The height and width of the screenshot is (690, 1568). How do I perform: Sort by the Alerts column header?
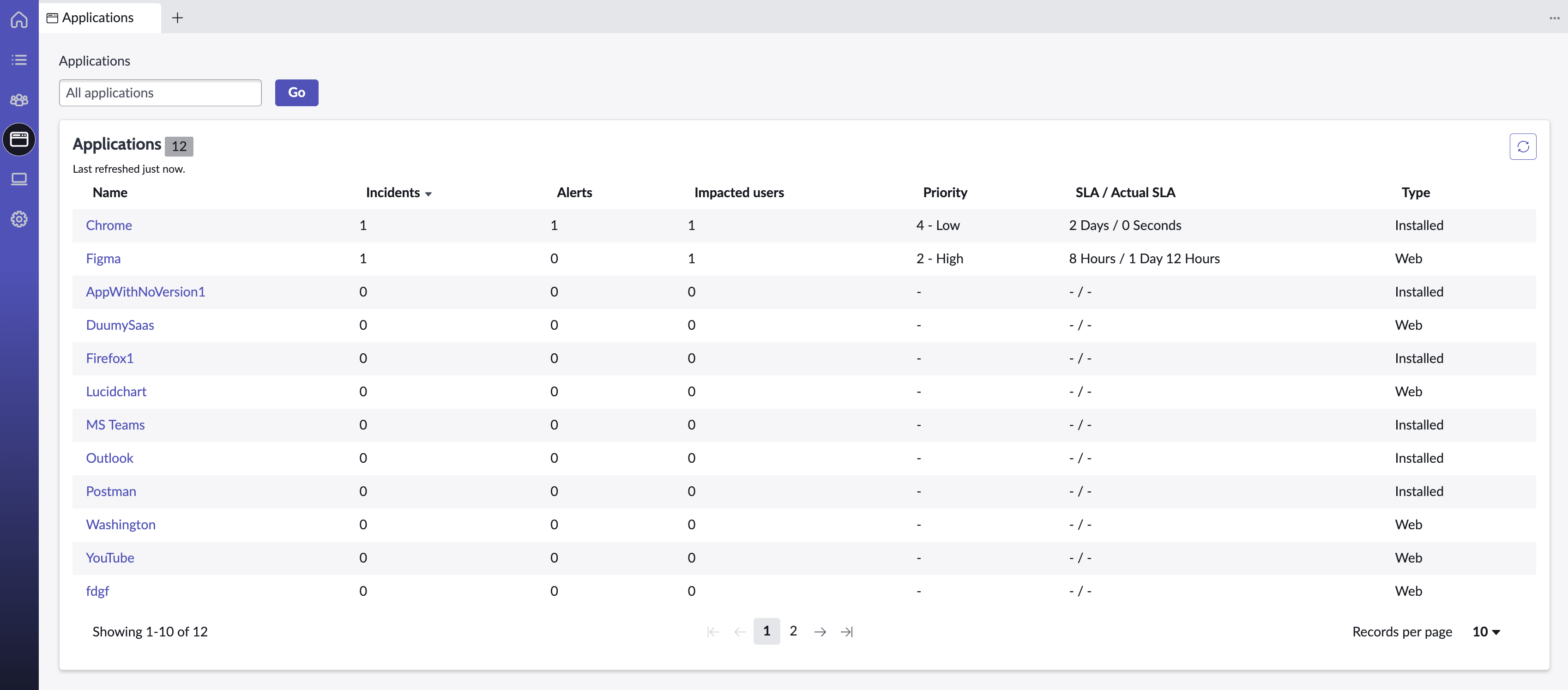(574, 193)
